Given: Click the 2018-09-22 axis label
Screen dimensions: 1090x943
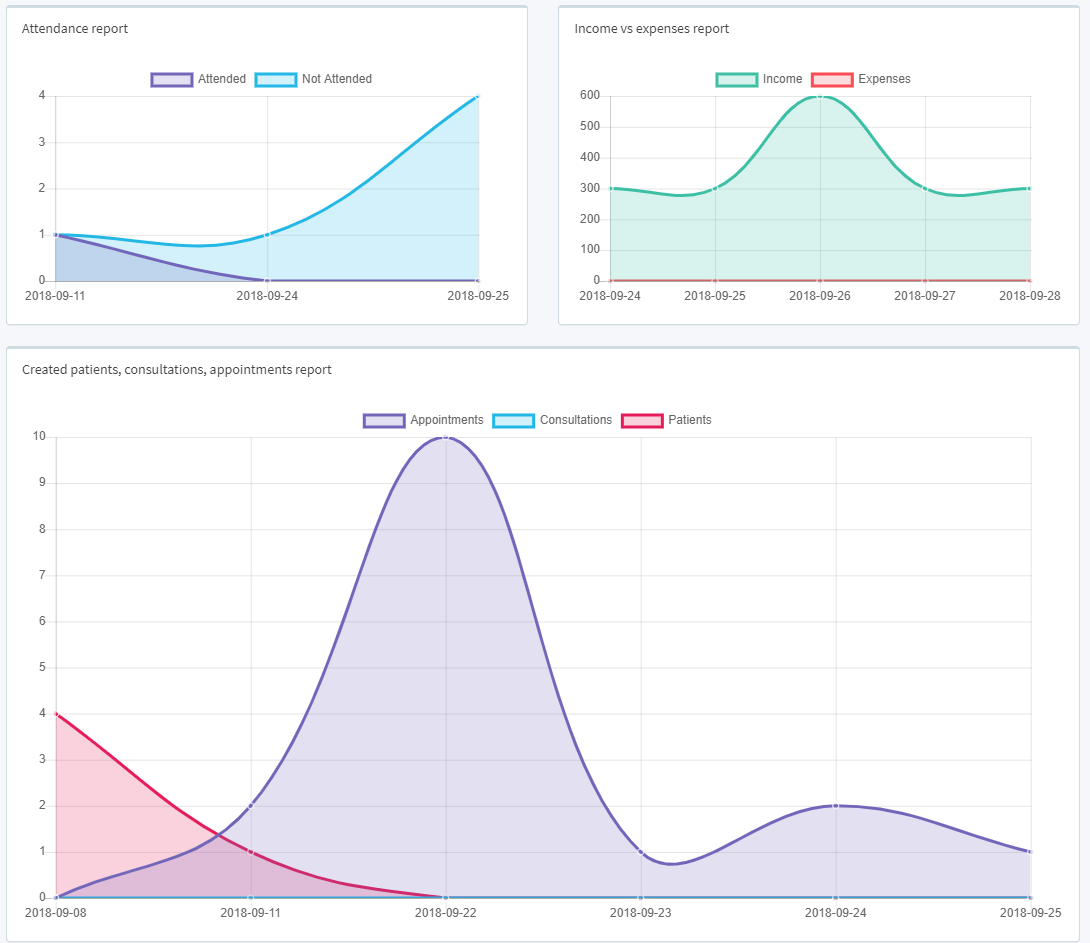Looking at the screenshot, I should pos(446,913).
